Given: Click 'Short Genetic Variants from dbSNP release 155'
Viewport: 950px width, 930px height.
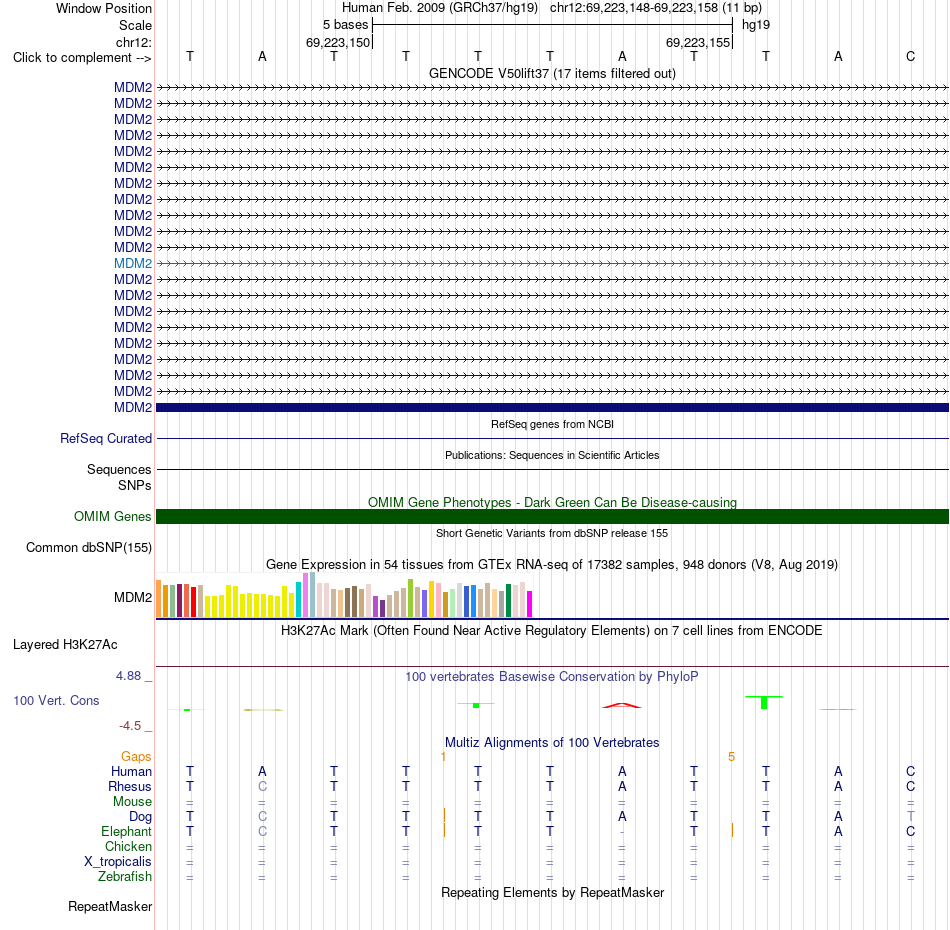Looking at the screenshot, I should (552, 533).
